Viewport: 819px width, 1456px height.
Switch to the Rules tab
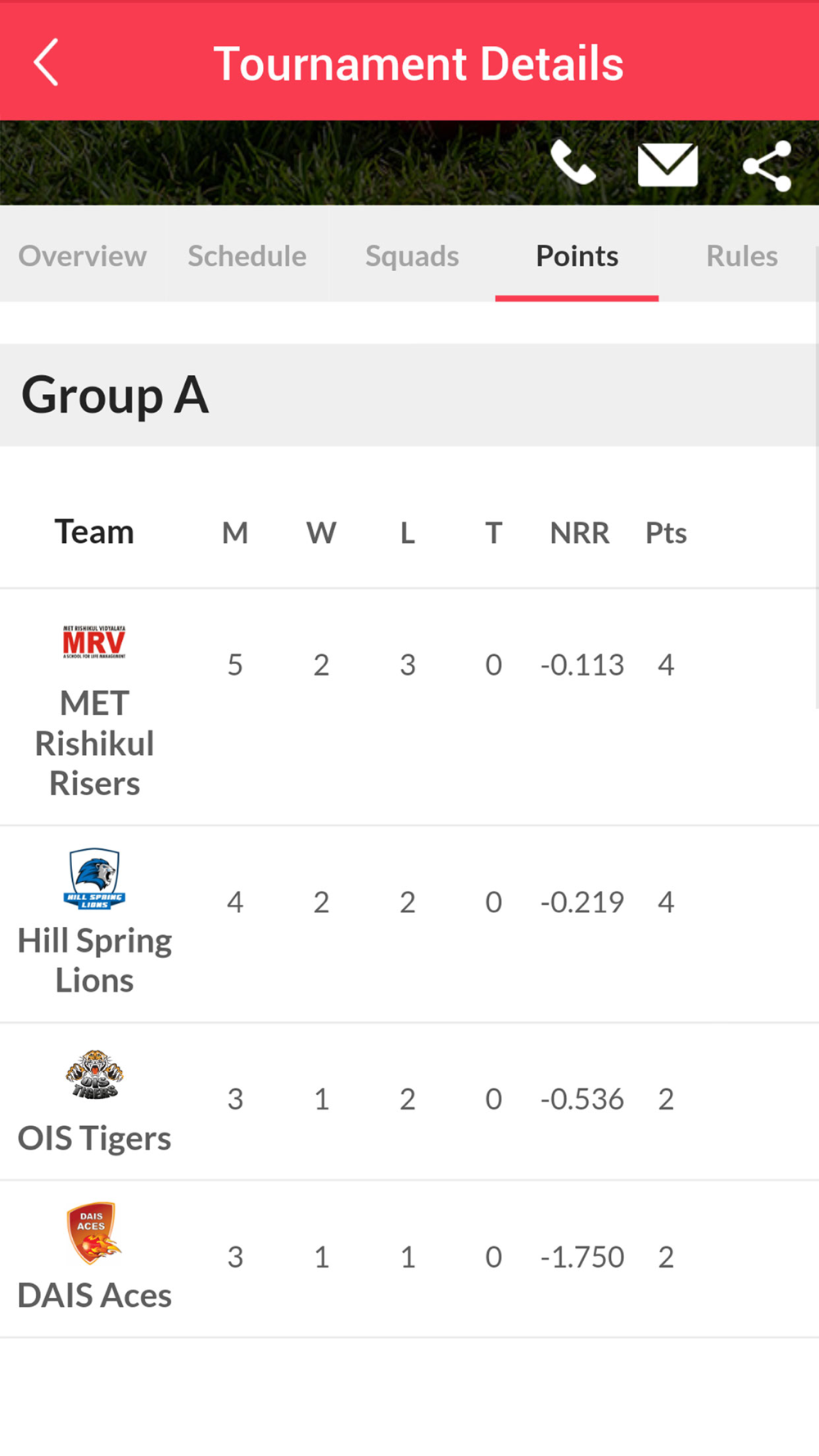742,255
